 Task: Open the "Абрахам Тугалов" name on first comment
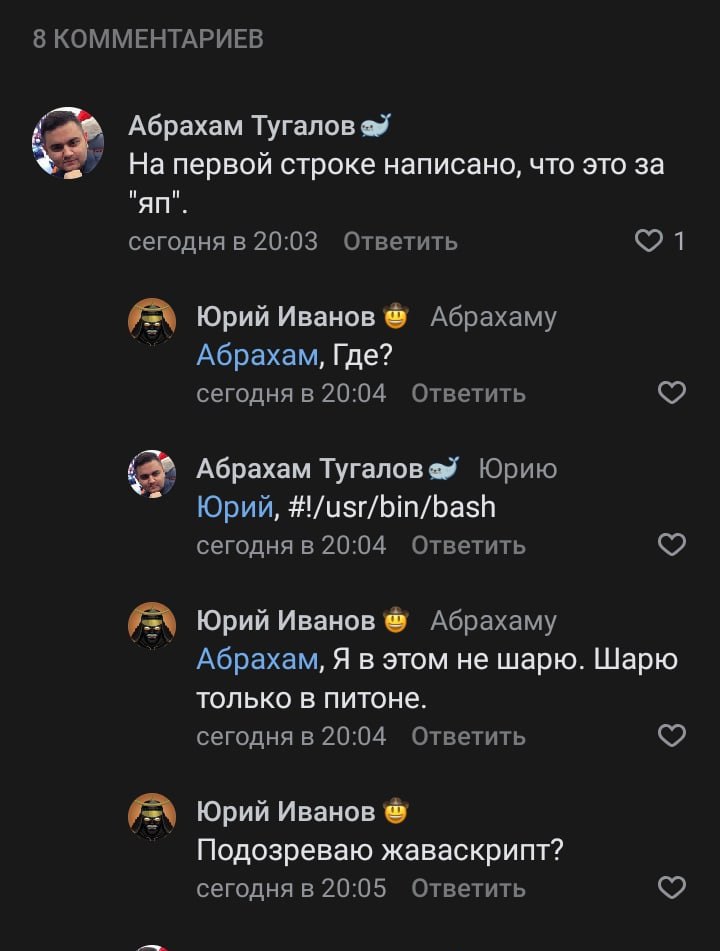coord(242,126)
